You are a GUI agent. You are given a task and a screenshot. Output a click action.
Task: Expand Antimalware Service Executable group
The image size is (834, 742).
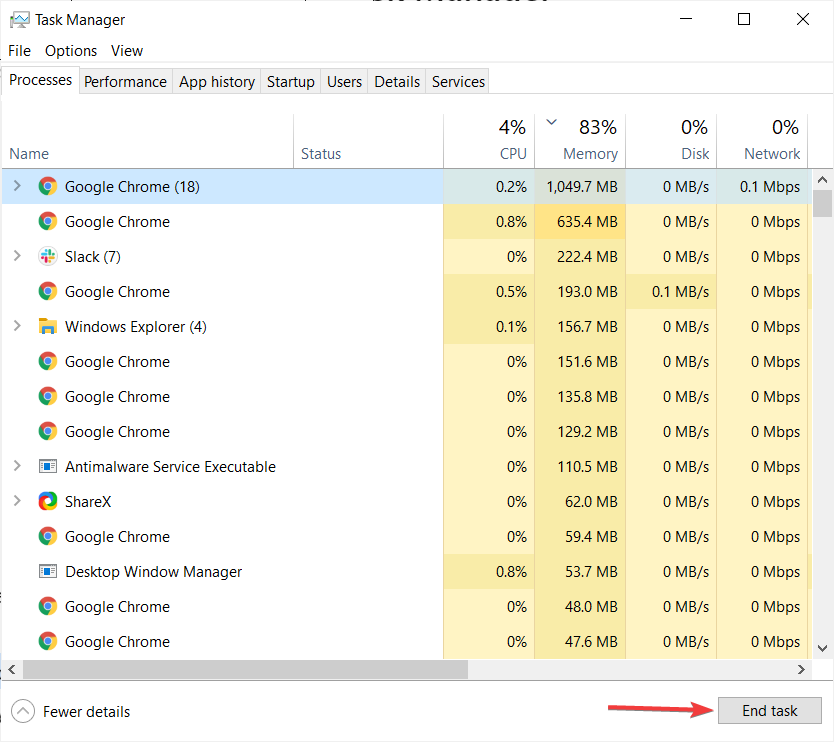coord(17,466)
